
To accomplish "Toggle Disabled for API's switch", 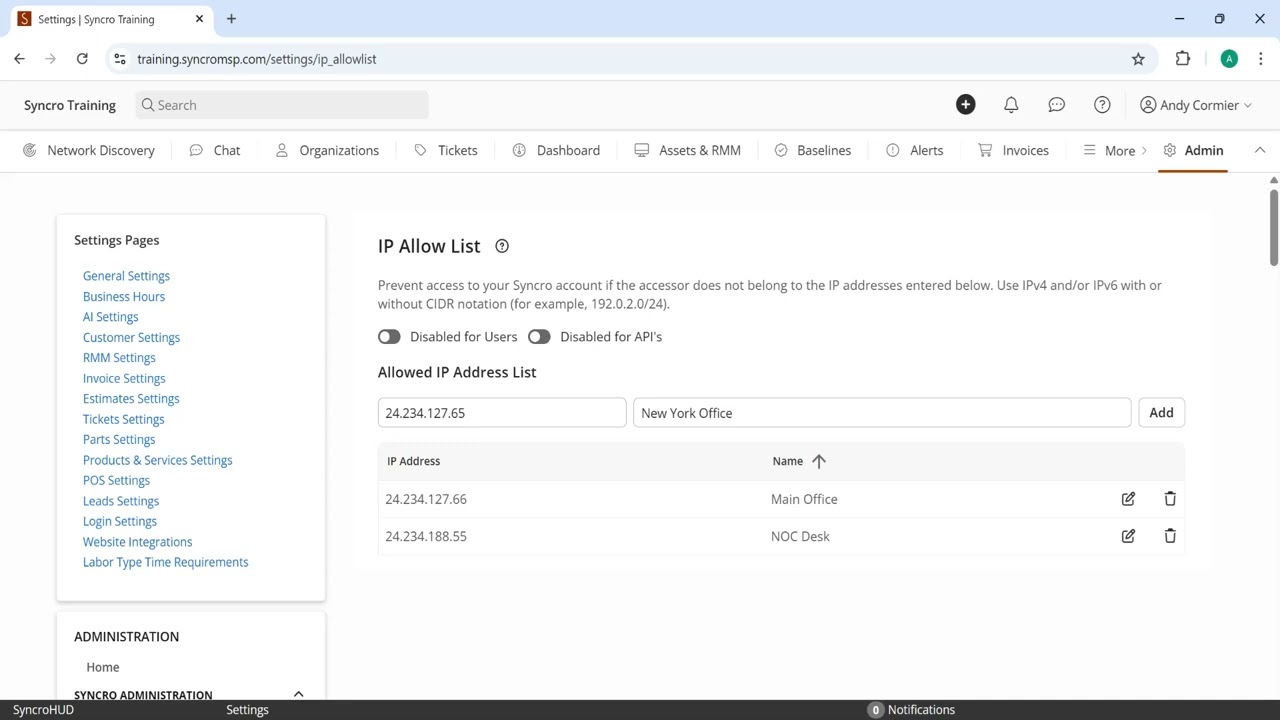I will pyautogui.click(x=539, y=337).
